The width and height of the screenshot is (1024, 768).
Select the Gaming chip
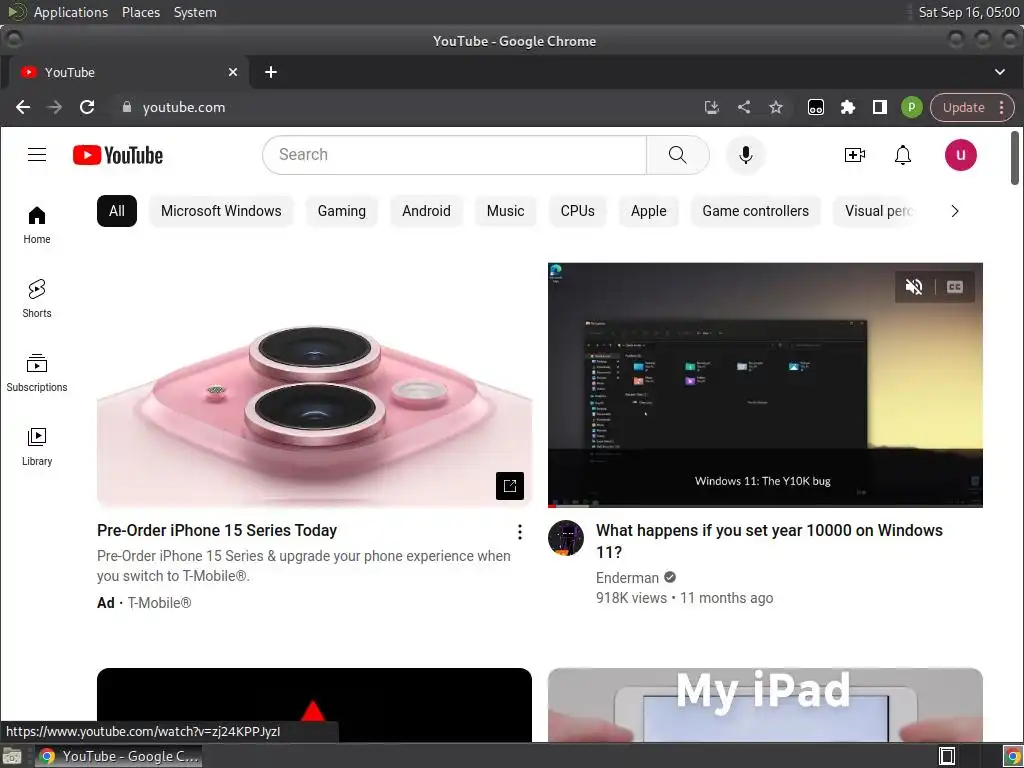click(x=342, y=211)
